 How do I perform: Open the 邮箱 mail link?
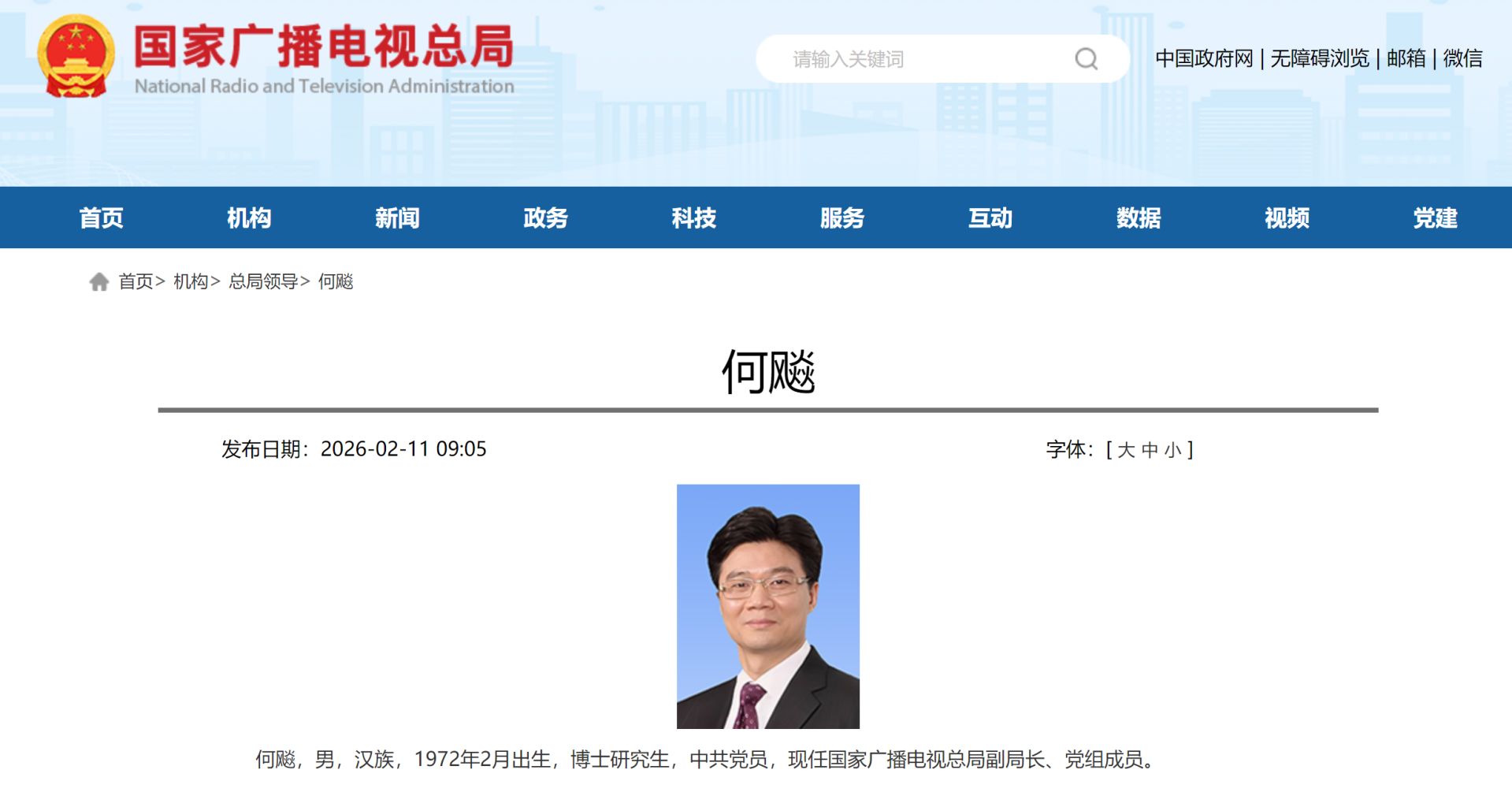pyautogui.click(x=1406, y=58)
